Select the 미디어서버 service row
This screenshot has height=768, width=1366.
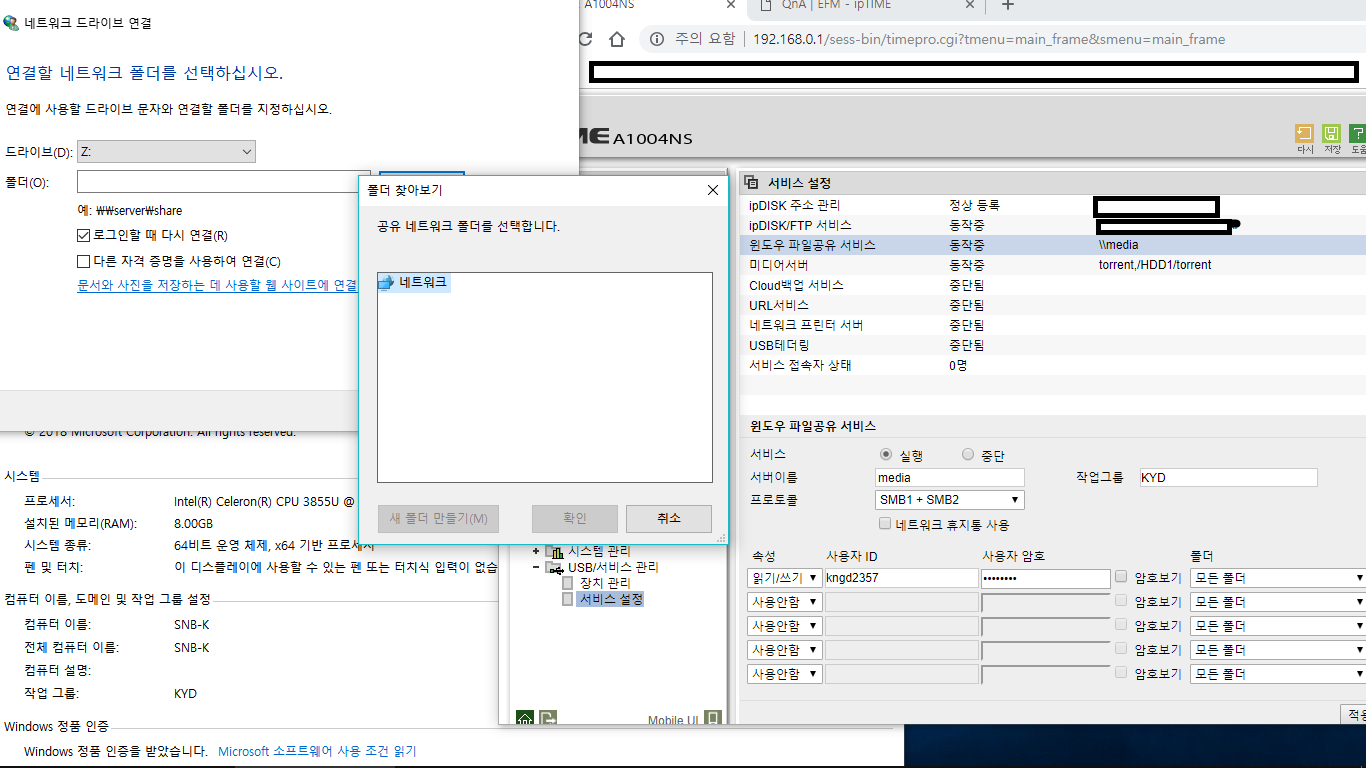tap(1053, 265)
